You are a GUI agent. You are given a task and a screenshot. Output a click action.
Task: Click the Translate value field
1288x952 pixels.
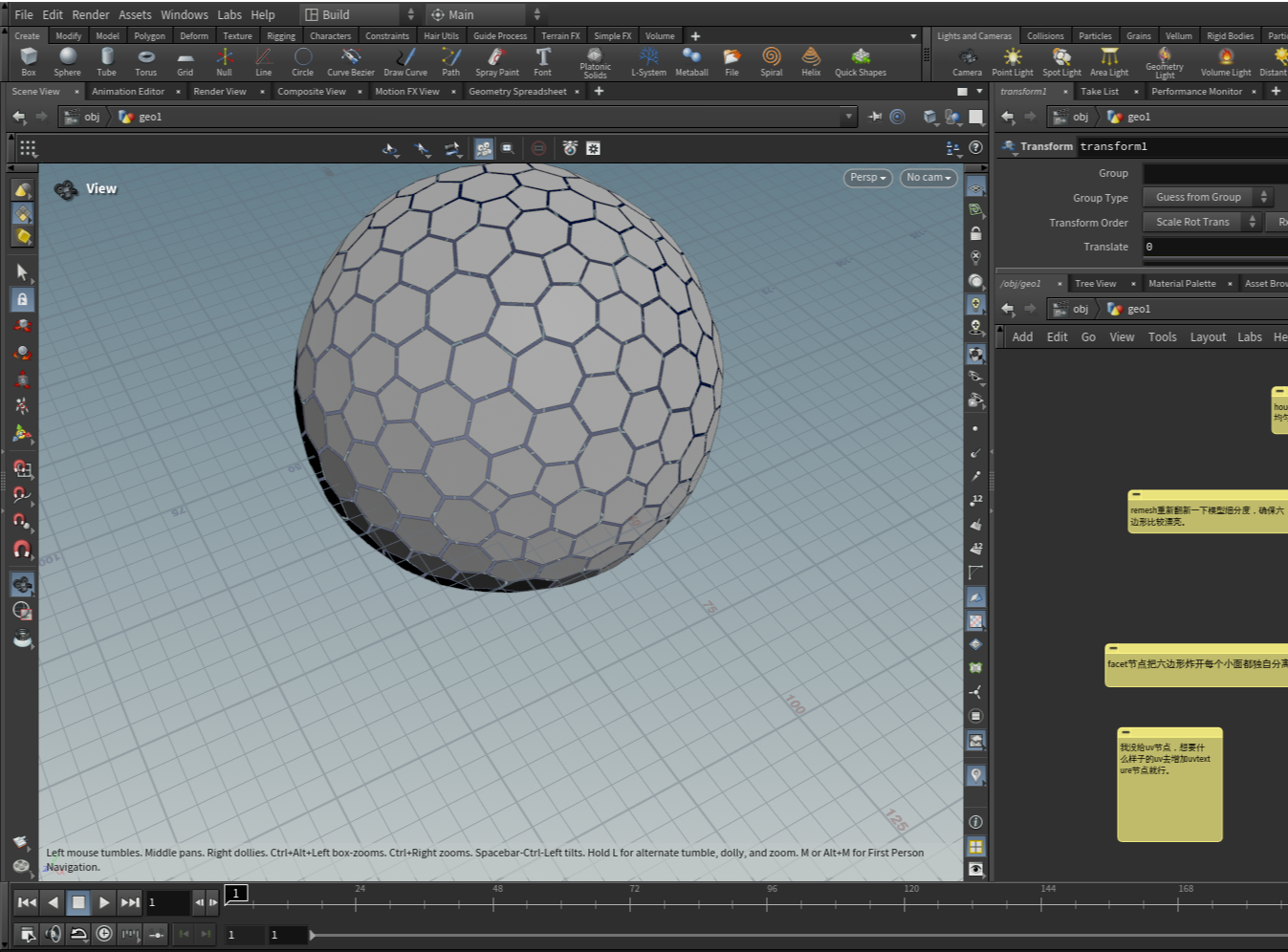tap(1215, 247)
